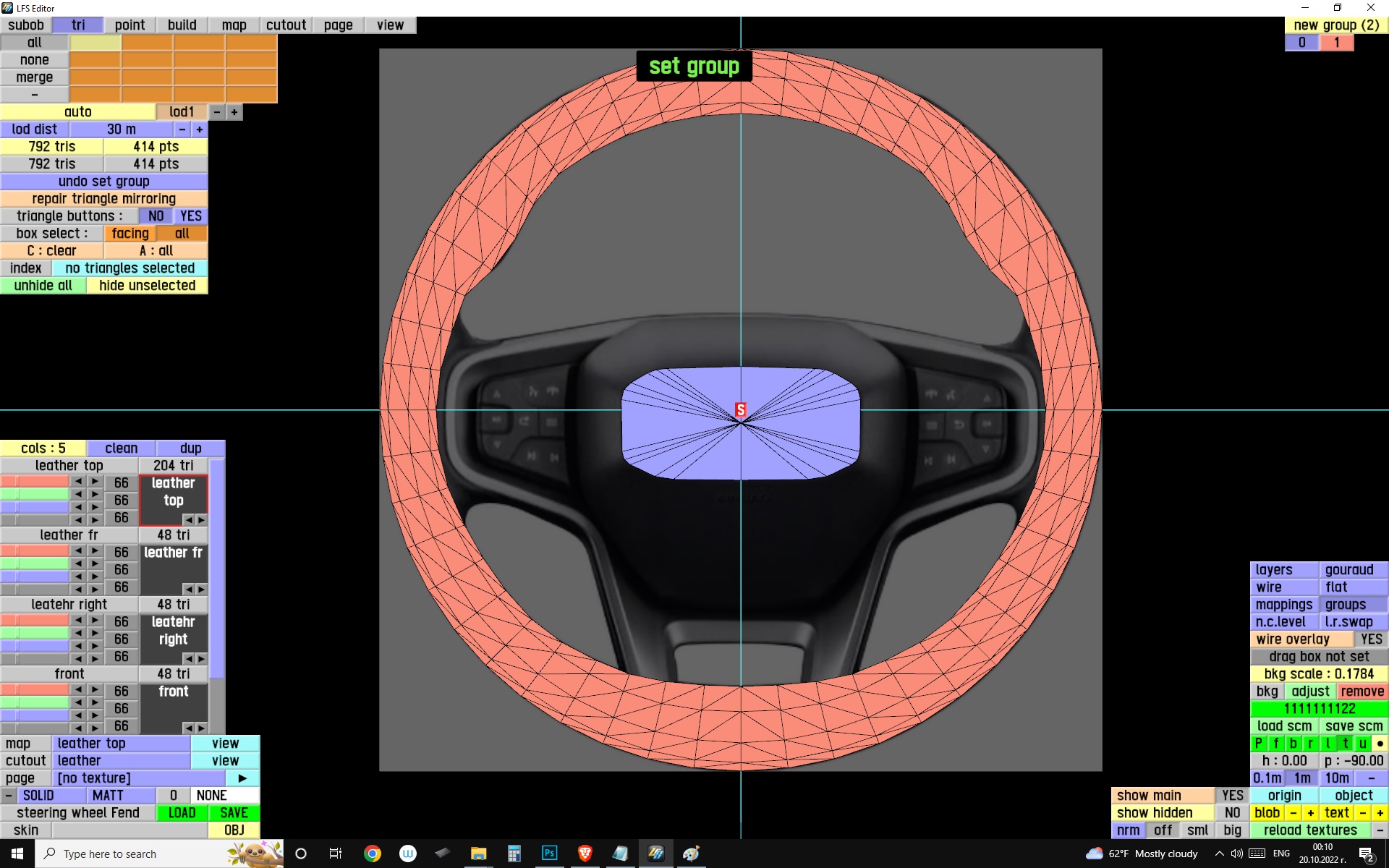
Task: Click the 'P' view button
Action: pyautogui.click(x=1258, y=744)
